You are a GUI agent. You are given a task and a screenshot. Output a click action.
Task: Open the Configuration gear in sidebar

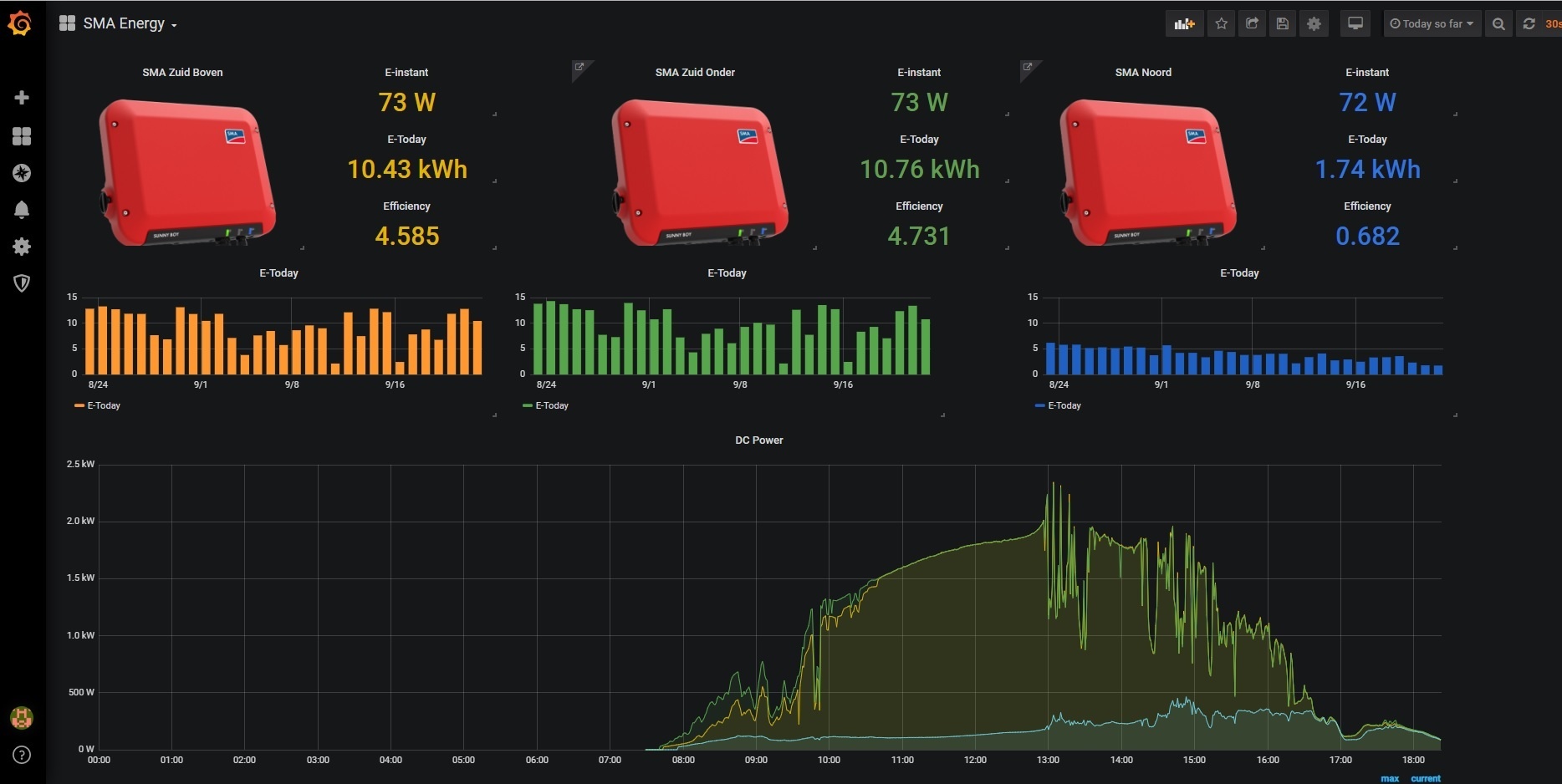[22, 247]
